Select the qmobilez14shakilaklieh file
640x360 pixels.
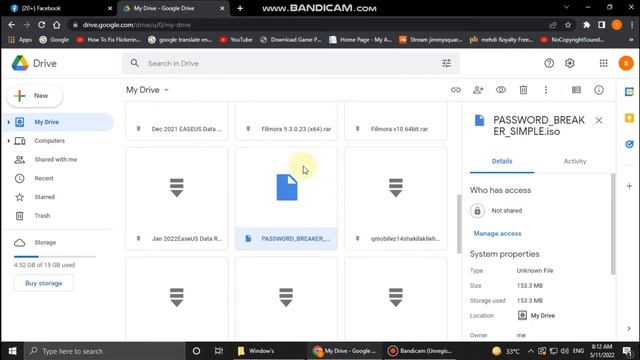pos(396,199)
